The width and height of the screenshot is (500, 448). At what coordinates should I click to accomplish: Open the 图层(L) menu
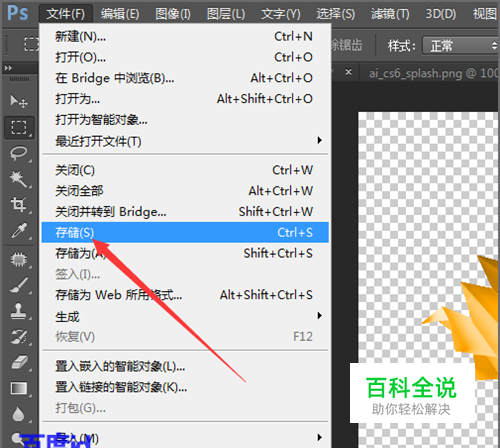coord(226,14)
